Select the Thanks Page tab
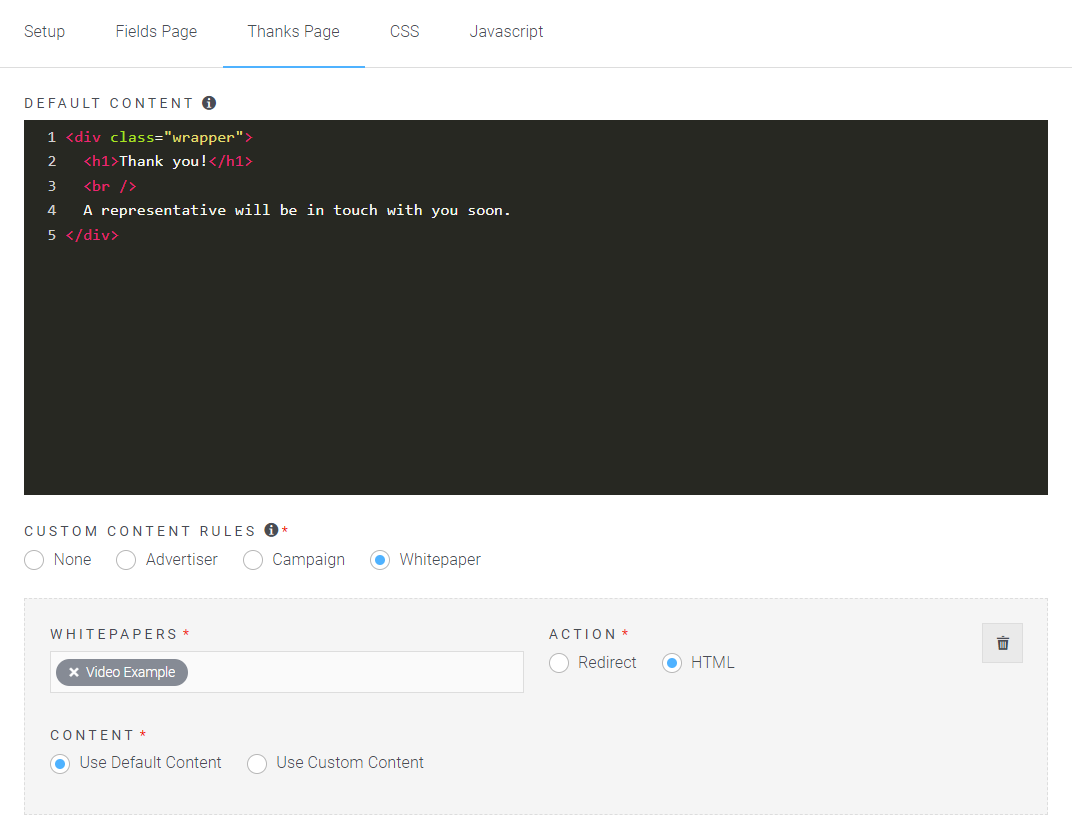 click(x=293, y=31)
